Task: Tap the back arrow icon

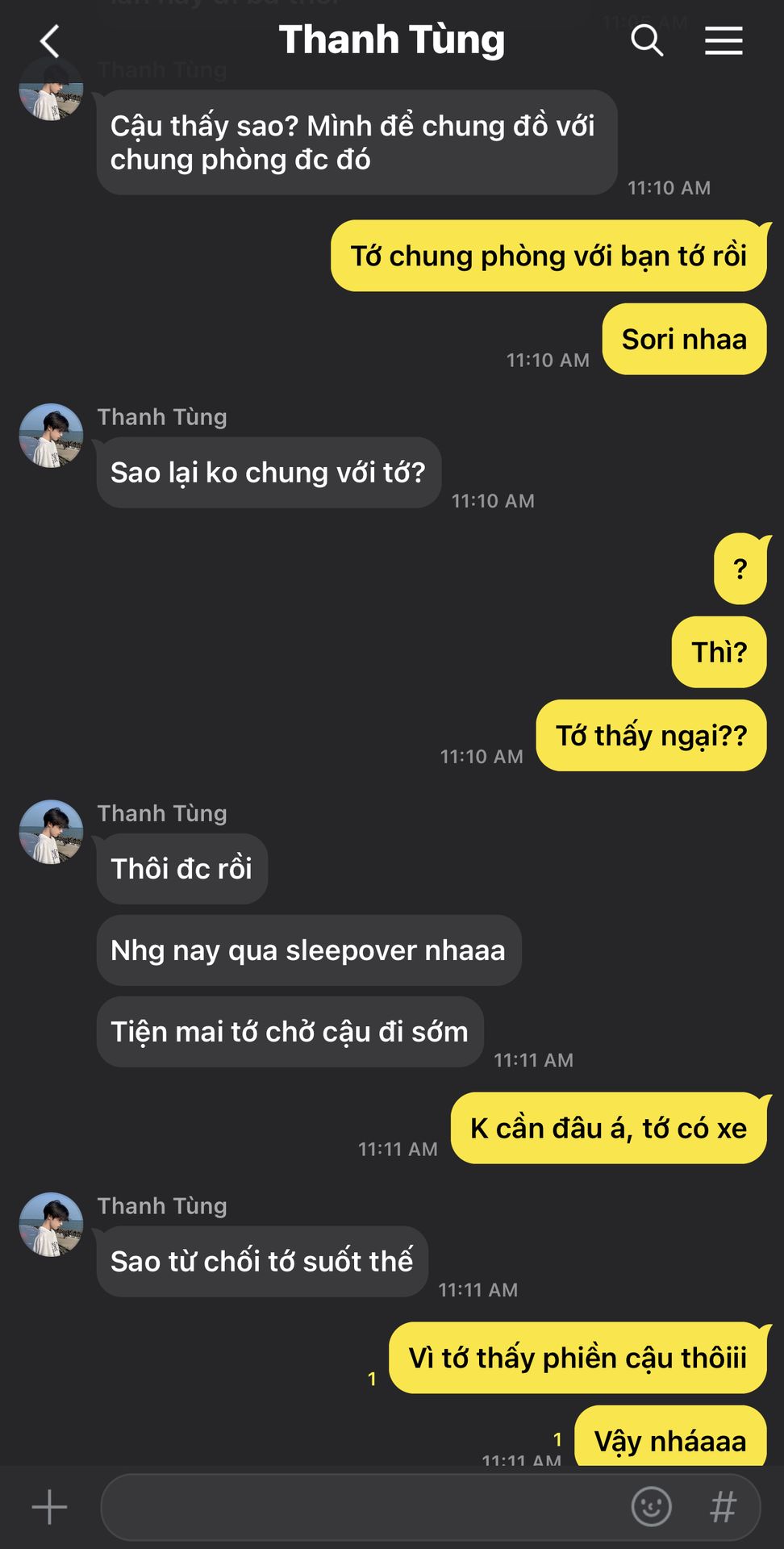Action: 50,41
